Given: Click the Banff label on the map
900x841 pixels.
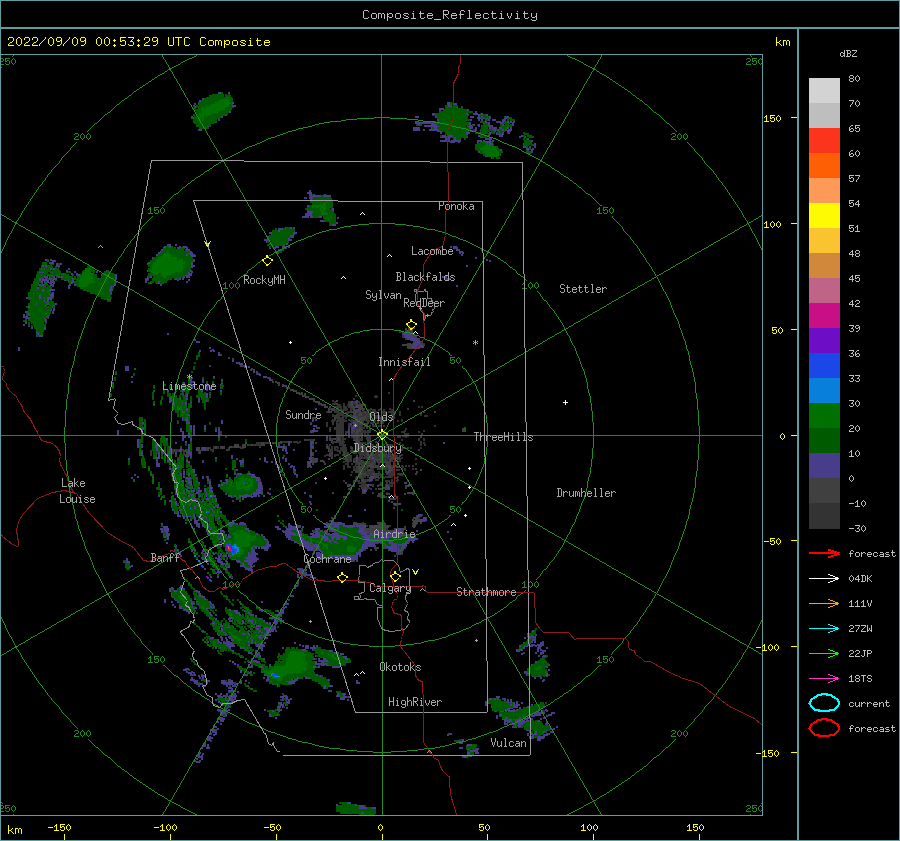Looking at the screenshot, I should coord(165,557).
